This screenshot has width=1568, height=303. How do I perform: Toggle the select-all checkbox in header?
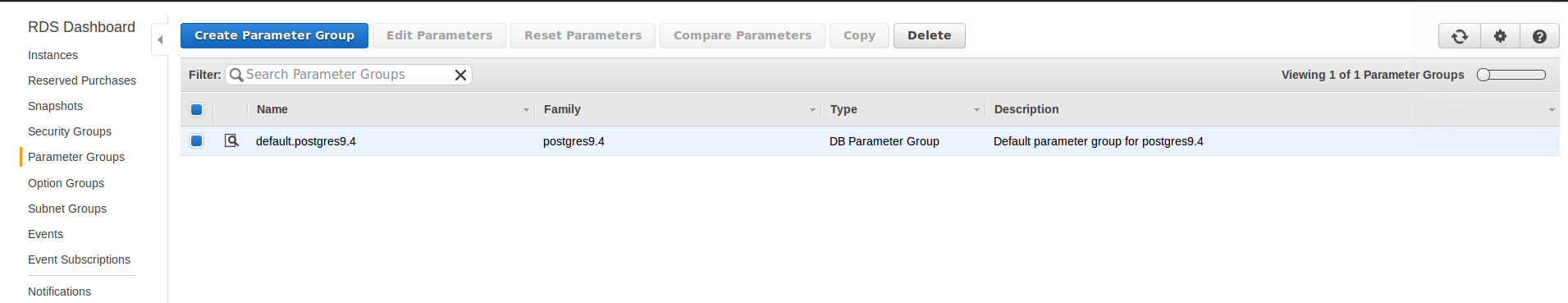(196, 109)
